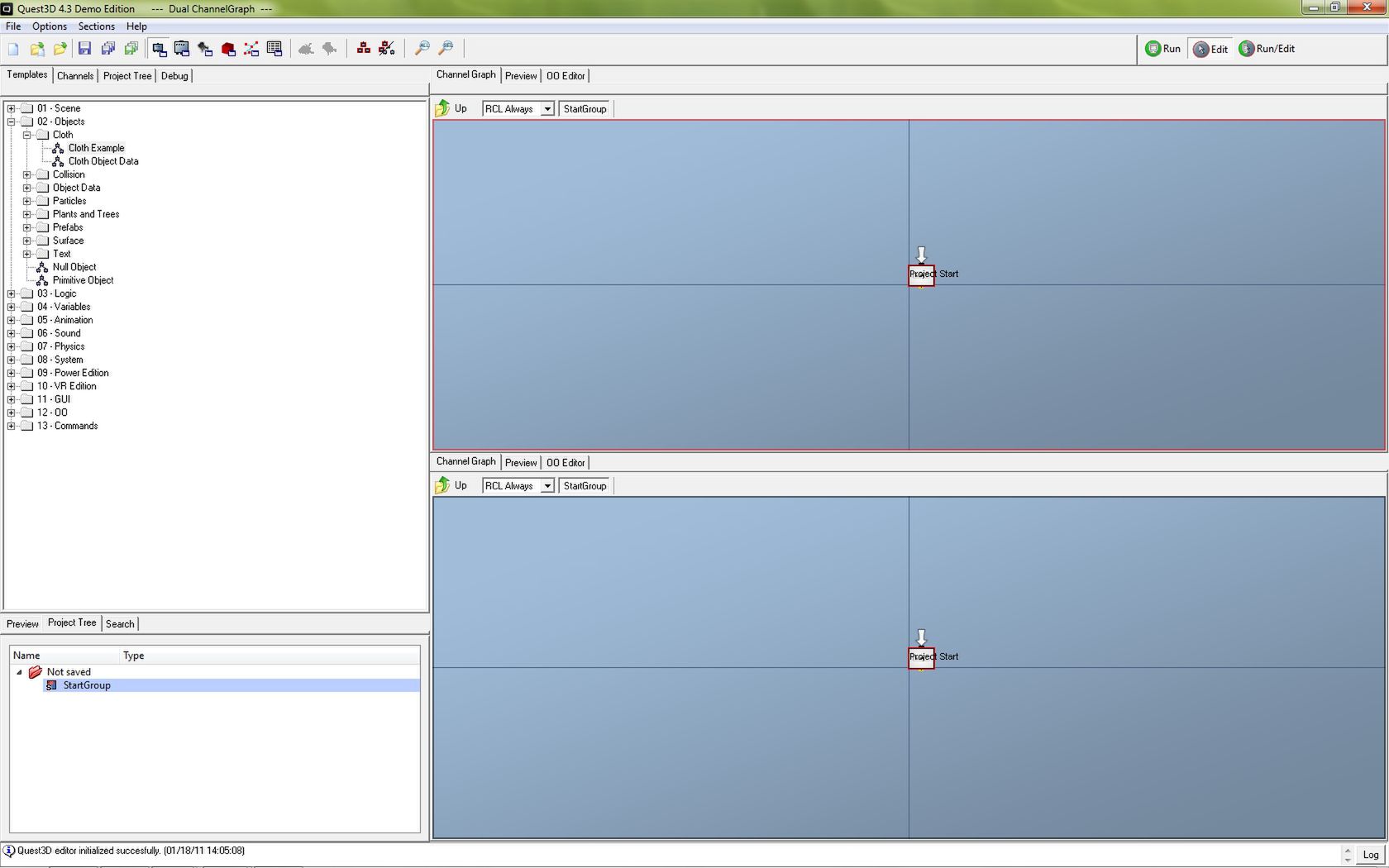This screenshot has height=868, width=1389.
Task: Create a new project with the New icon
Action: coord(13,49)
